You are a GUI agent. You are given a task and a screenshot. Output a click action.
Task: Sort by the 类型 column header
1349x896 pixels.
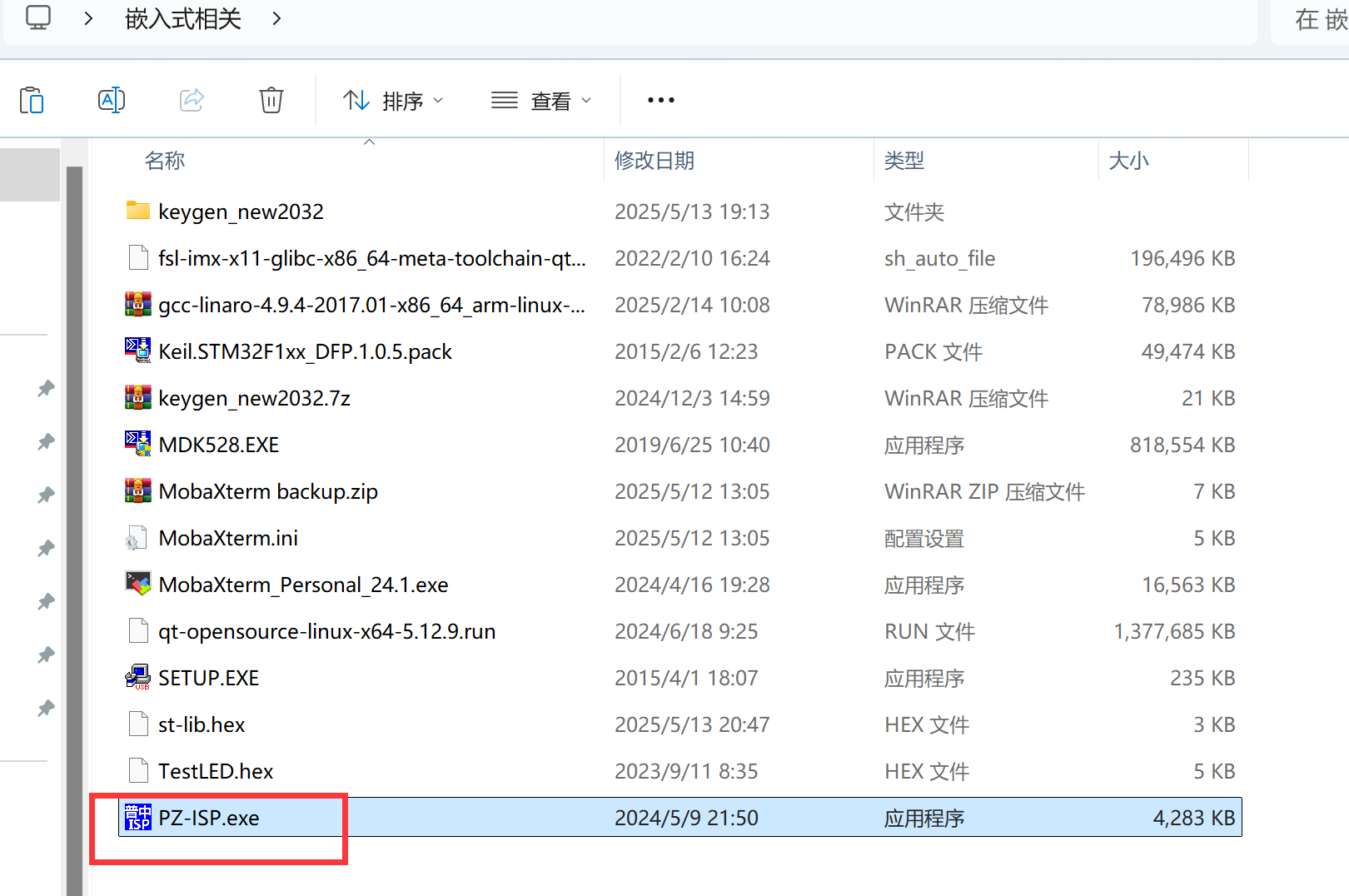(904, 161)
